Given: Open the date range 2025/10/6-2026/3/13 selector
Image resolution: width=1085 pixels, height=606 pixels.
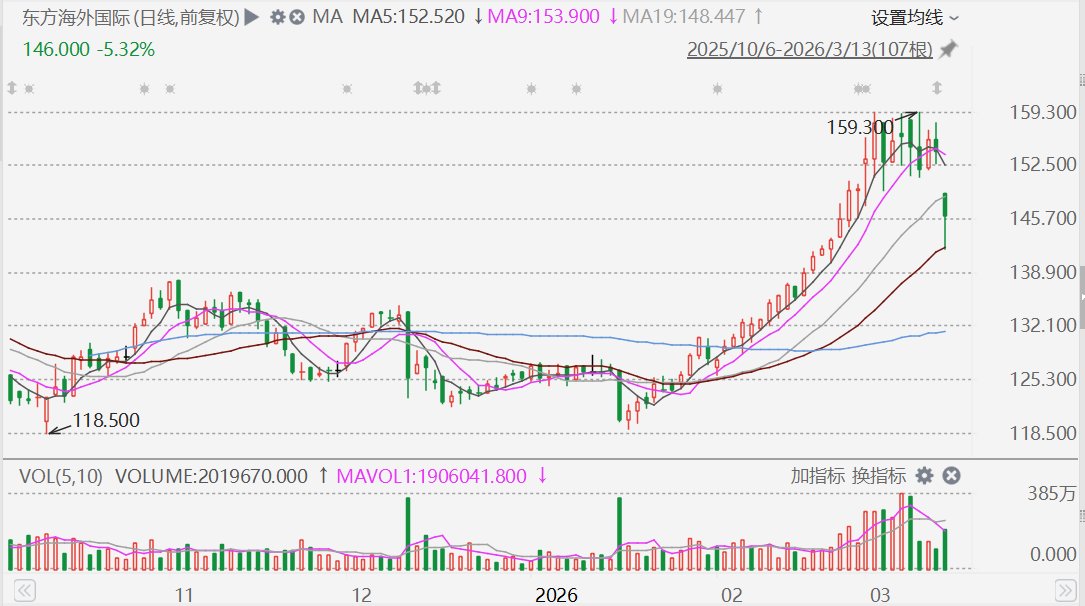Looking at the screenshot, I should pos(810,49).
